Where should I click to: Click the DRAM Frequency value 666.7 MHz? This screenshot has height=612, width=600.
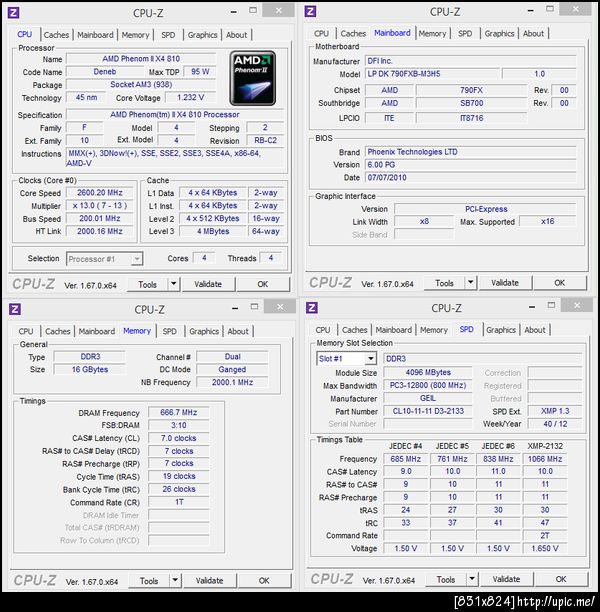point(178,412)
